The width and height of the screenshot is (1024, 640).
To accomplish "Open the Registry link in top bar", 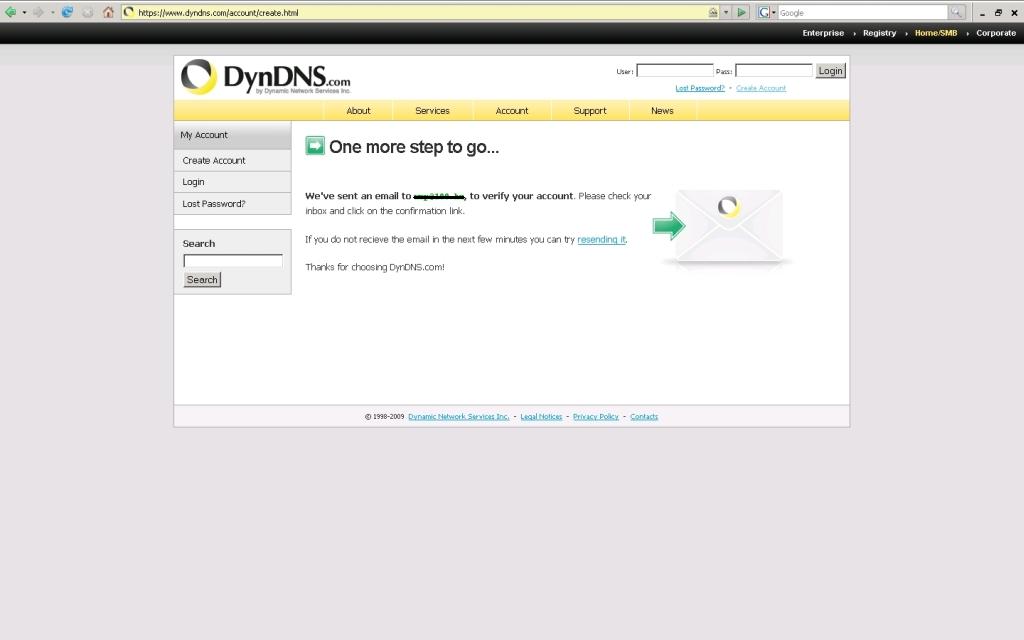I will point(880,33).
